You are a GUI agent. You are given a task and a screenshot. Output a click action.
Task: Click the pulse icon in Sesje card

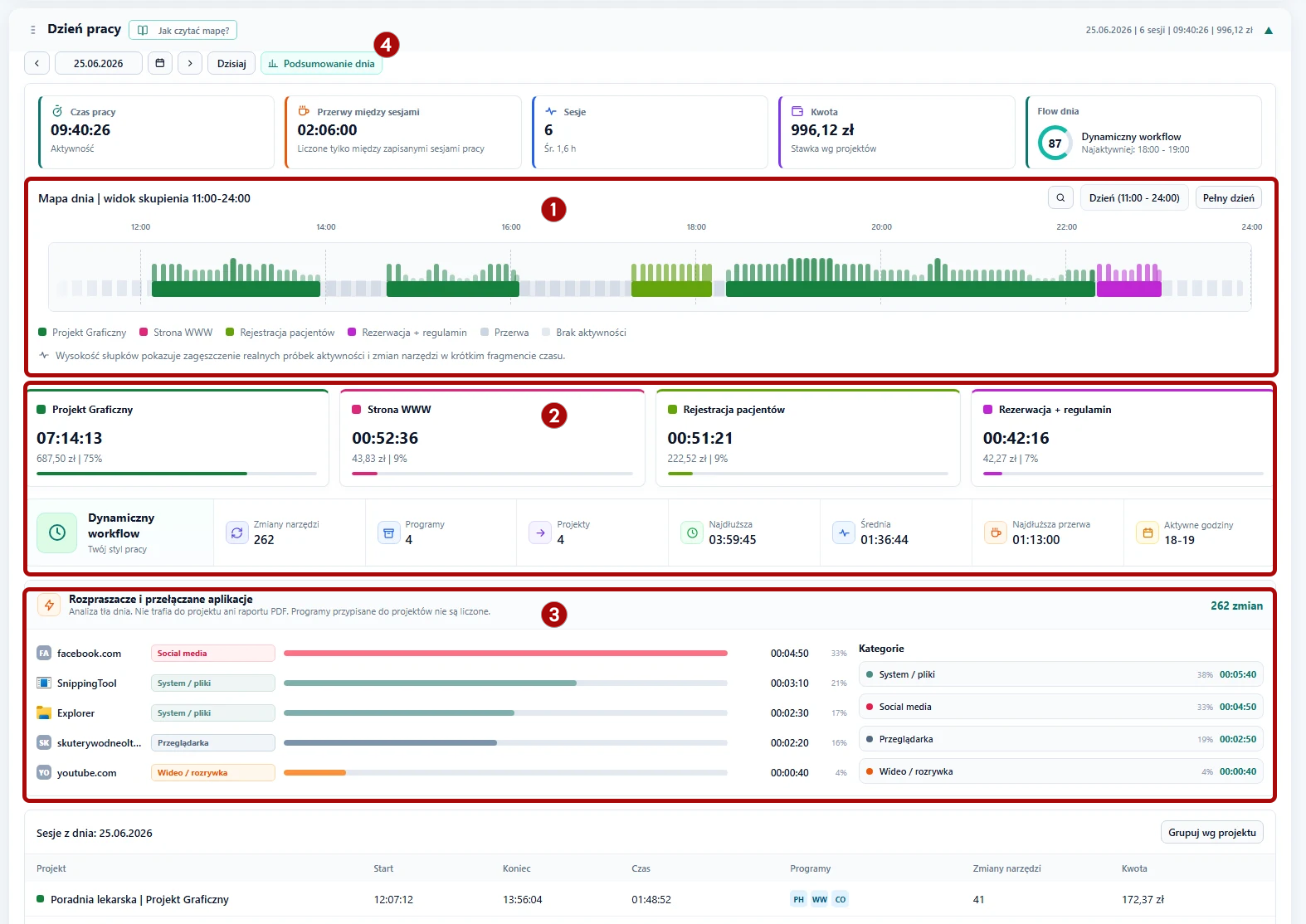[550, 111]
